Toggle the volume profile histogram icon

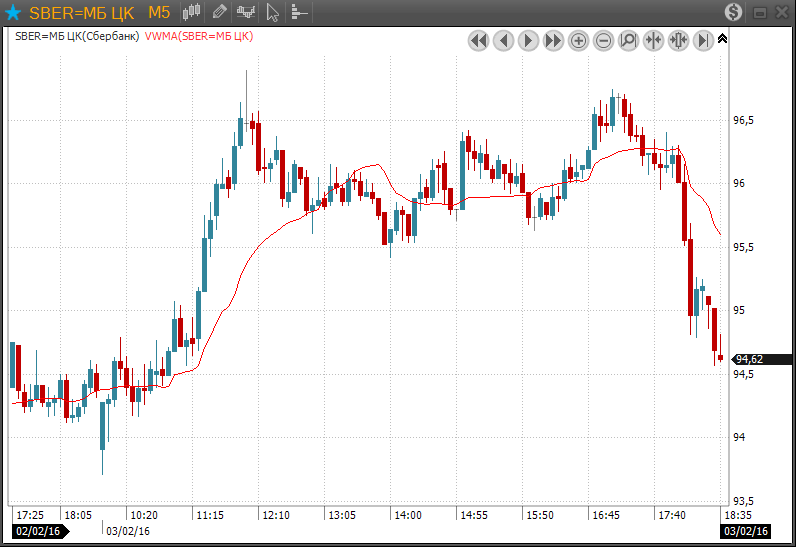tap(298, 12)
